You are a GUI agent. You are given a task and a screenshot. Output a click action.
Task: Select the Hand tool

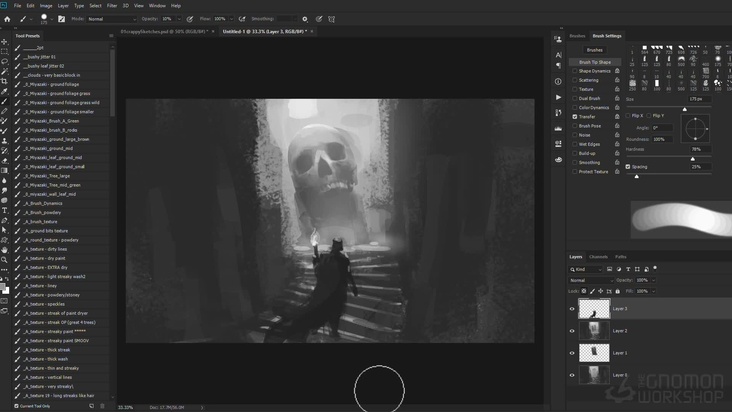click(4, 250)
